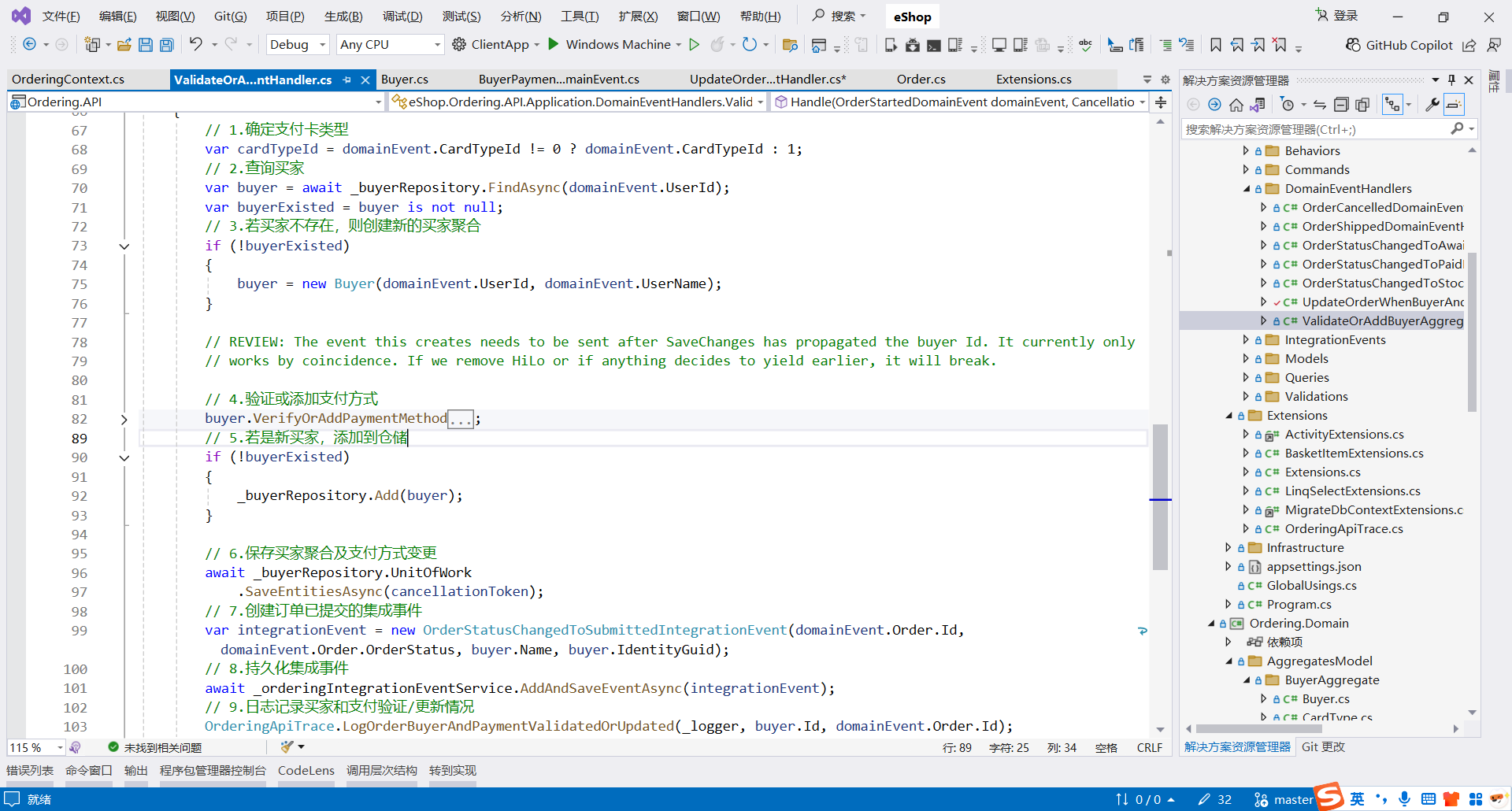Toggle Sogou IME English/Chinese mode

pyautogui.click(x=1357, y=799)
